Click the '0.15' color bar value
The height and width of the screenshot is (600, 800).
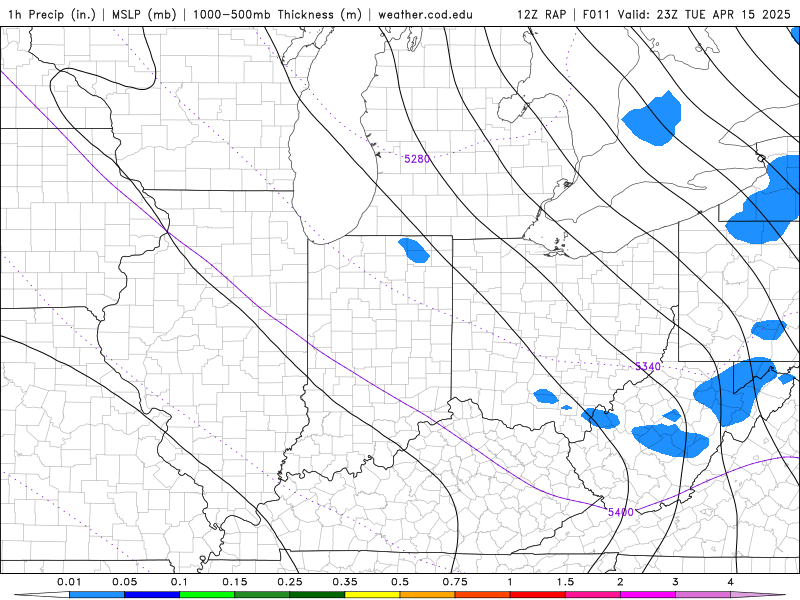(x=235, y=582)
